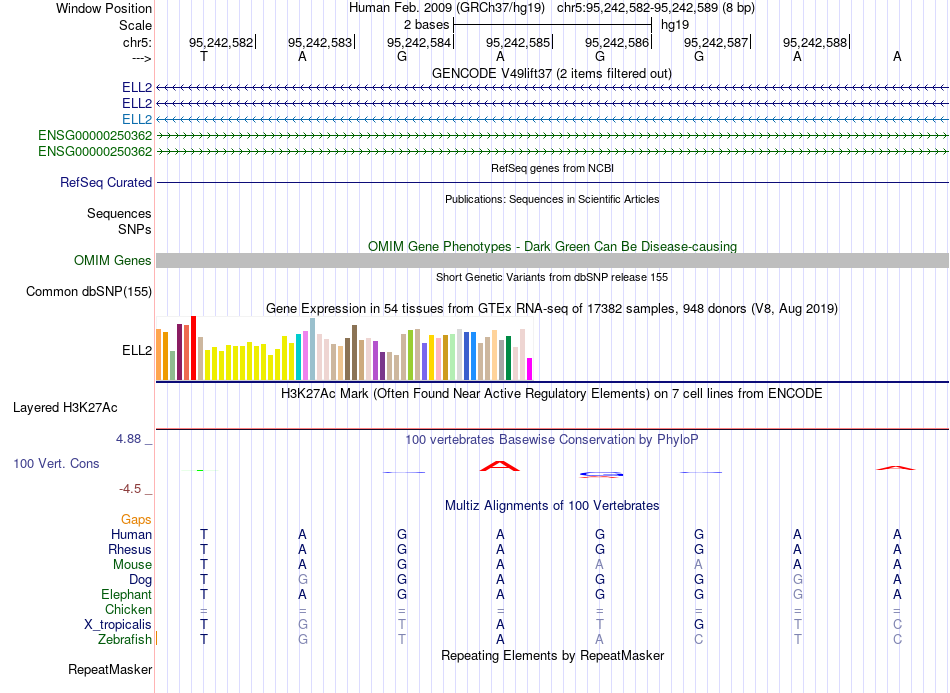Select the Dog species label

click(141, 580)
